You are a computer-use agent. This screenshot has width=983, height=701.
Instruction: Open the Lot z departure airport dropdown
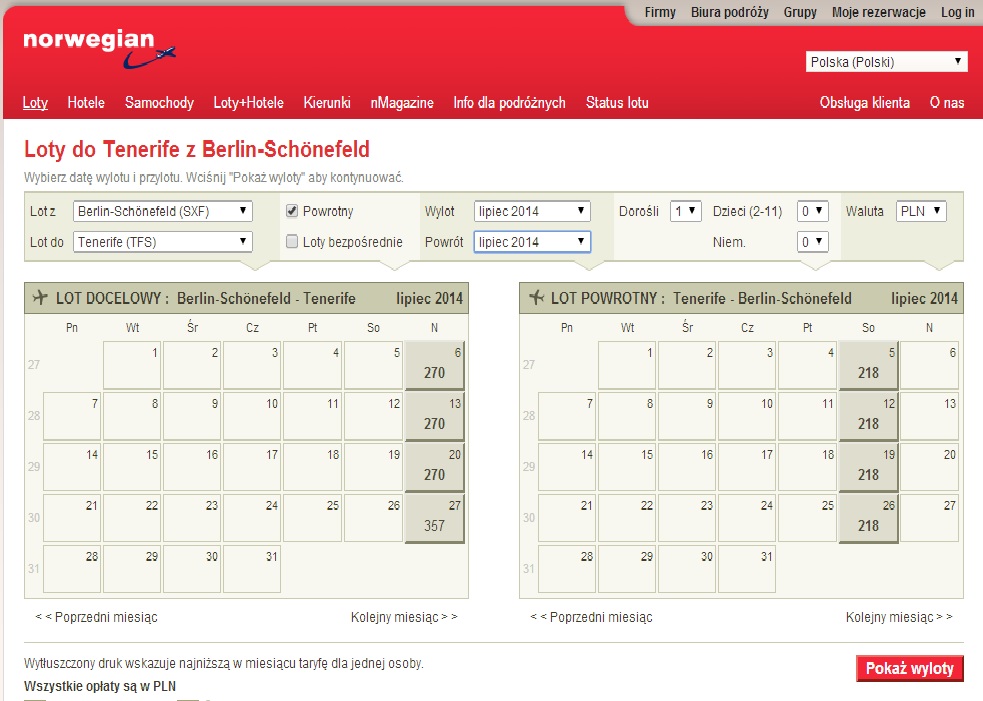(x=163, y=211)
